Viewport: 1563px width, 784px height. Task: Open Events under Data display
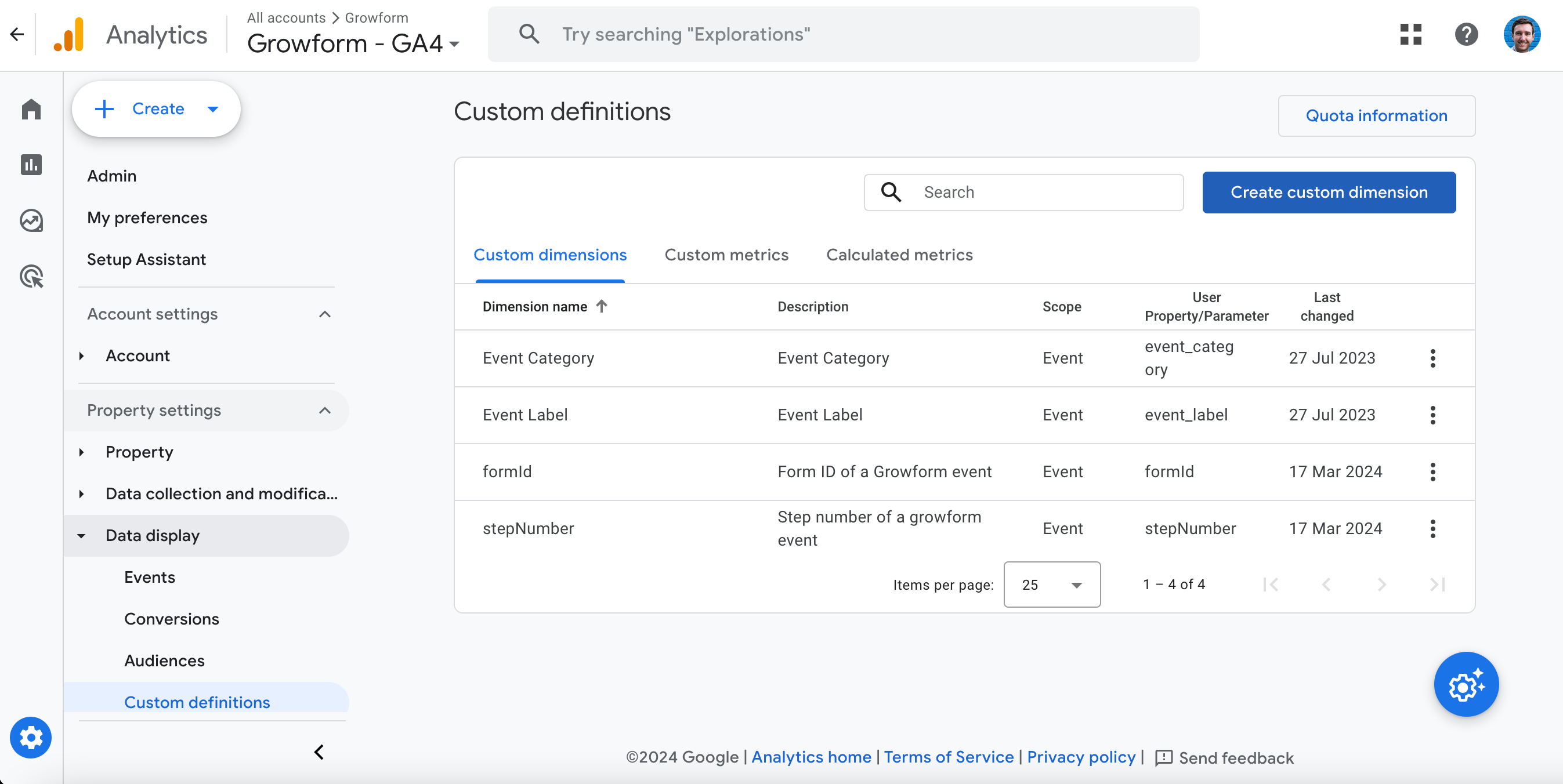(149, 577)
